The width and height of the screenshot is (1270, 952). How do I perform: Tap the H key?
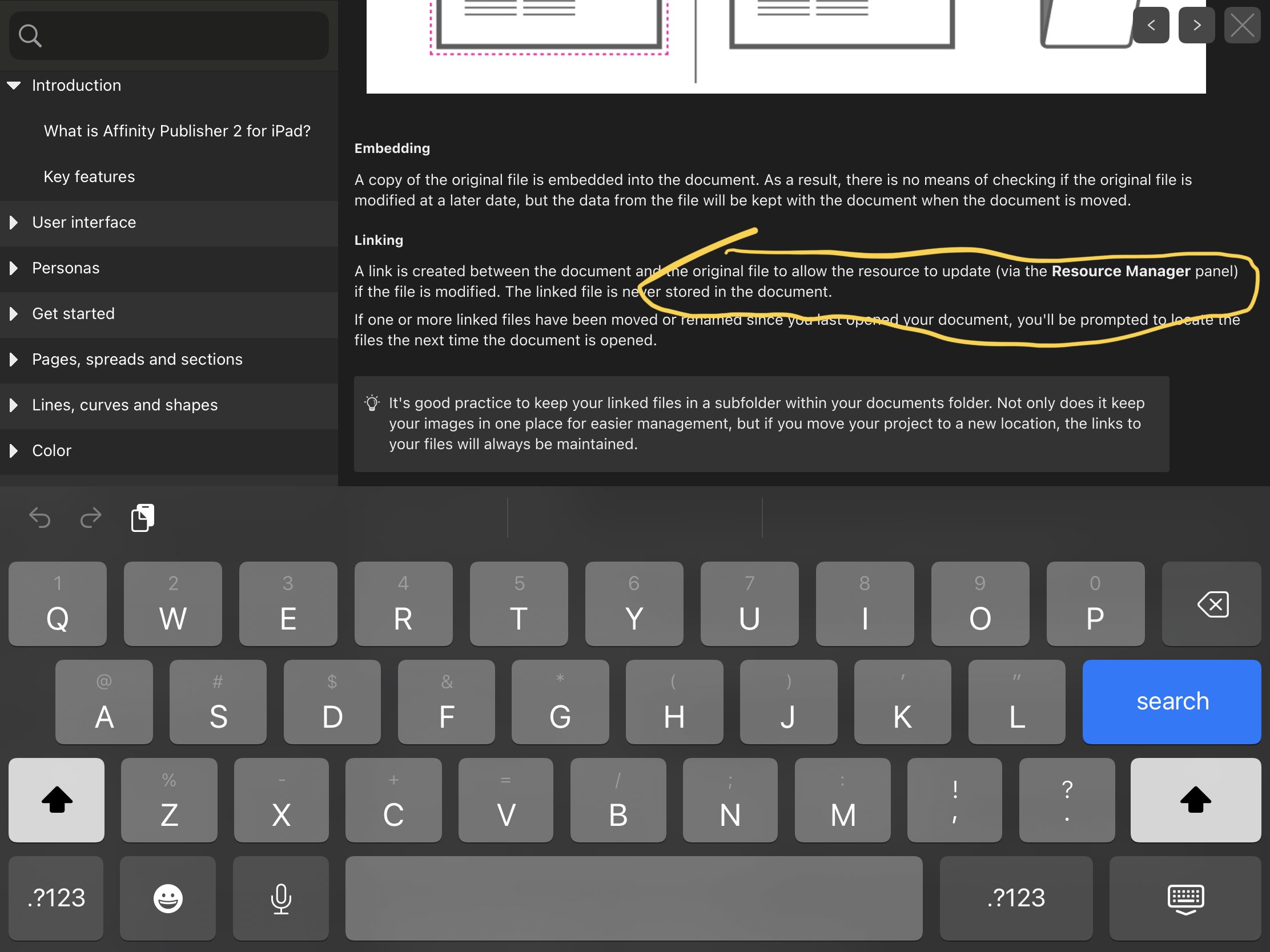(674, 702)
